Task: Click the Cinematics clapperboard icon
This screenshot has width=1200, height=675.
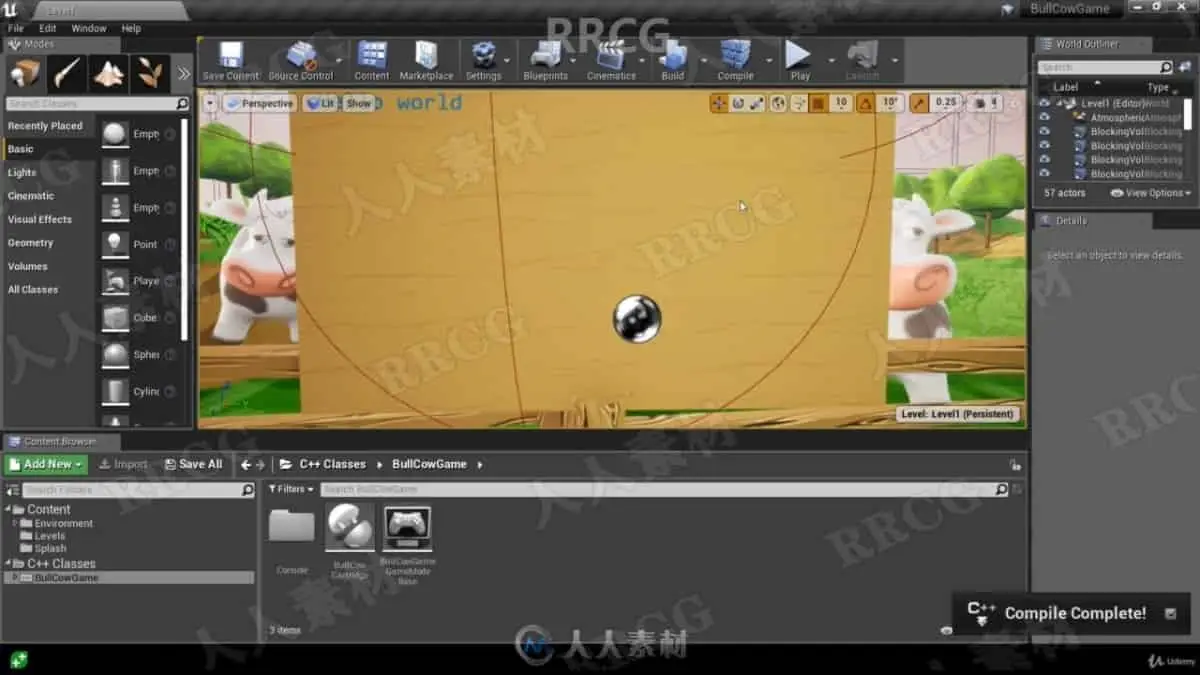Action: point(611,61)
